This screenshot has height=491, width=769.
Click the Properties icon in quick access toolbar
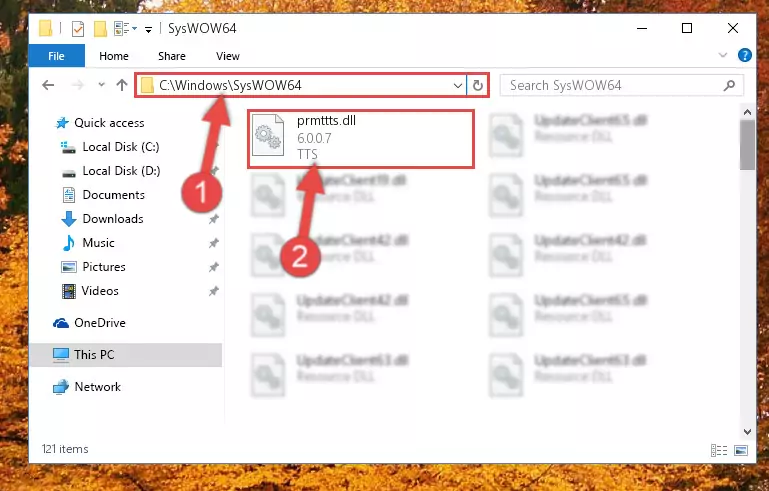[x=77, y=29]
